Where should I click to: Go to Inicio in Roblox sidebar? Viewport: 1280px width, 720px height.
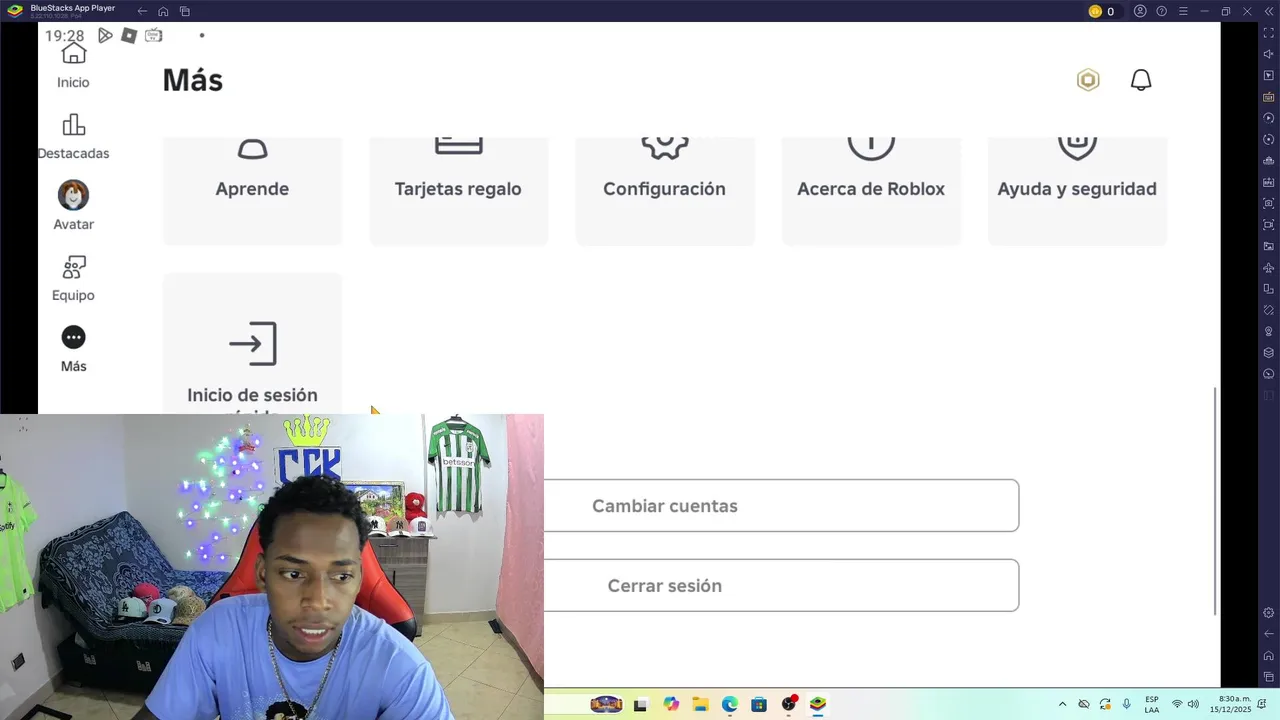coord(73,66)
